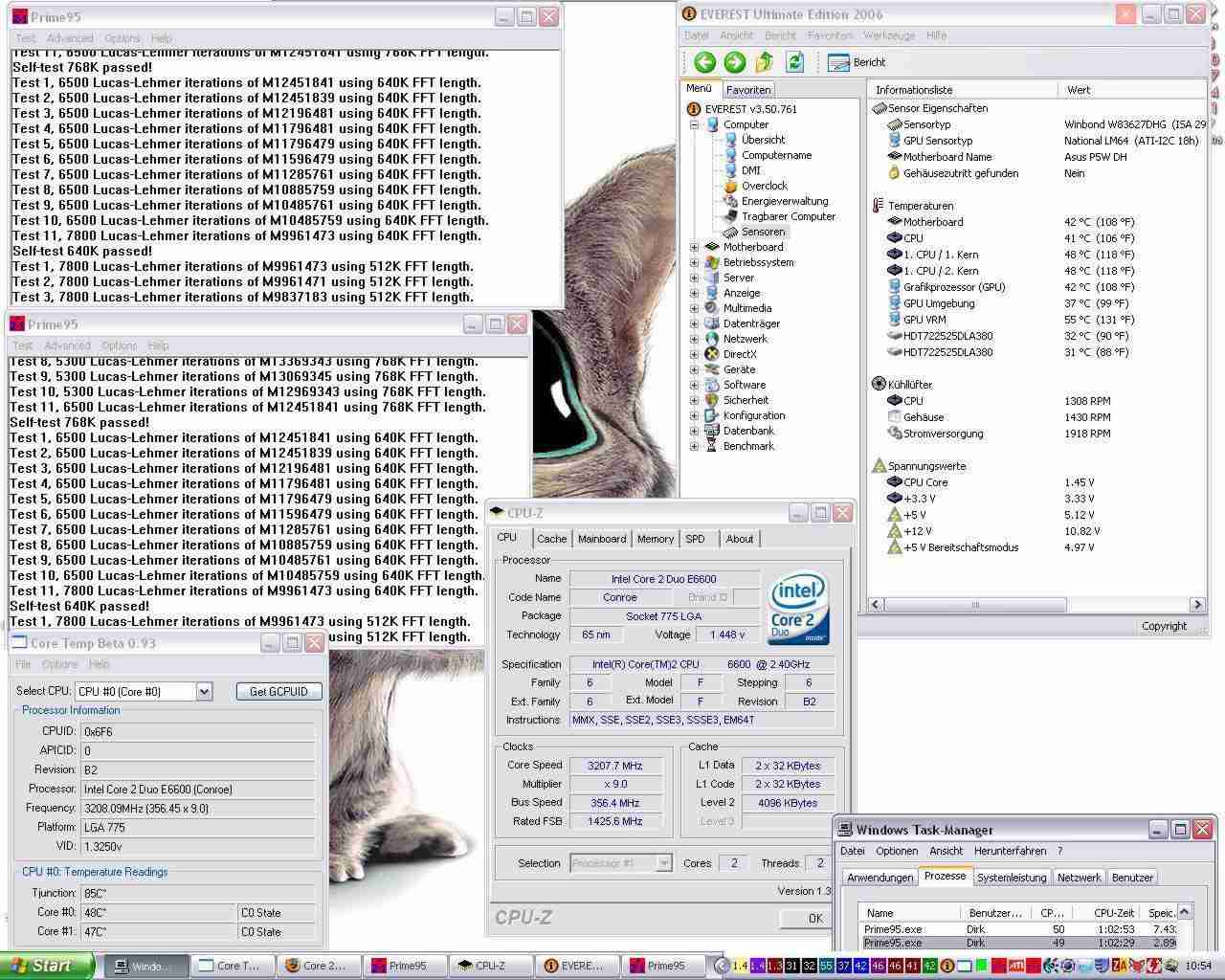1225x980 pixels.
Task: Click the Netzwerk icon in EVEREST tree
Action: 712,339
